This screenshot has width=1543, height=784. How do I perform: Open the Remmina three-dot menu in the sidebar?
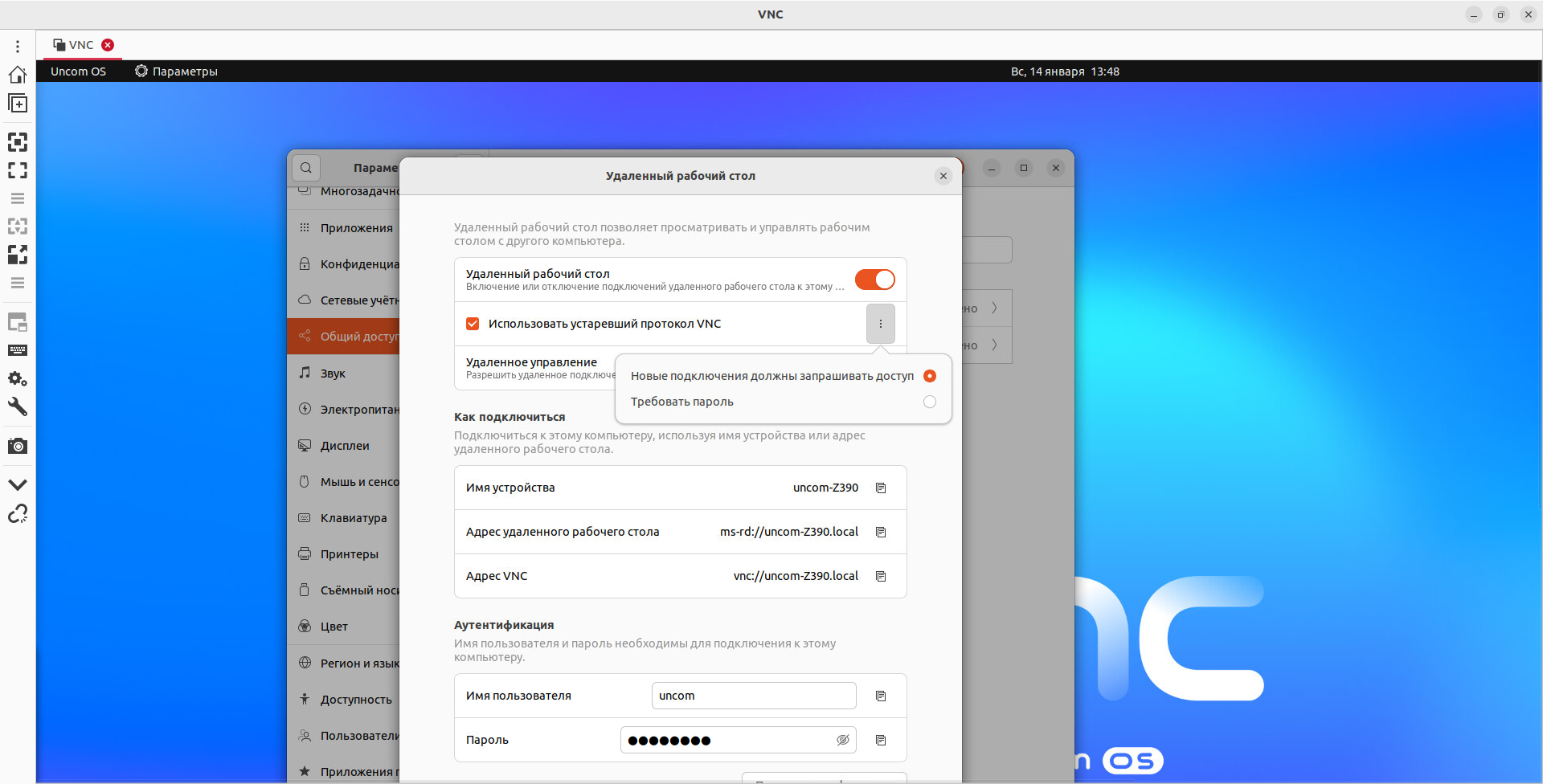[18, 47]
